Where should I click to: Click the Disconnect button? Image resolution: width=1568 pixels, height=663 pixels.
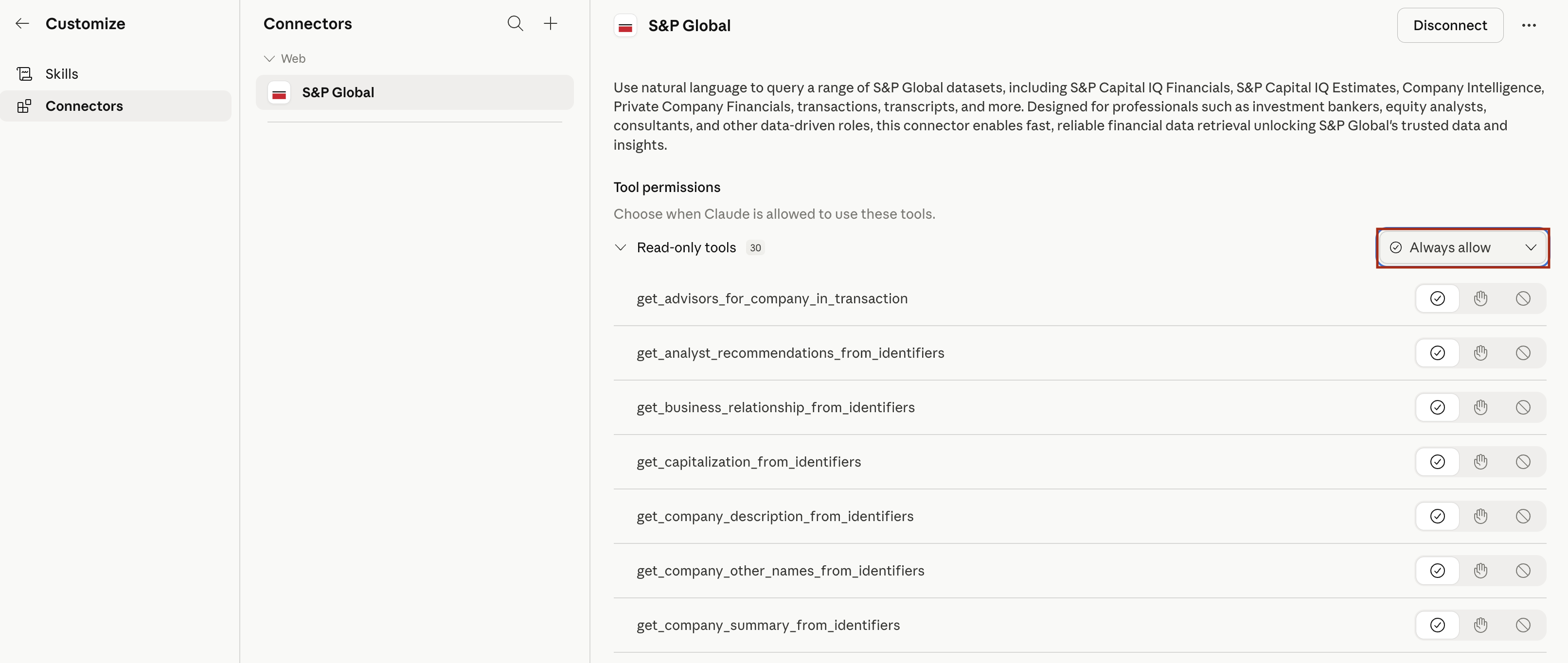1450,25
